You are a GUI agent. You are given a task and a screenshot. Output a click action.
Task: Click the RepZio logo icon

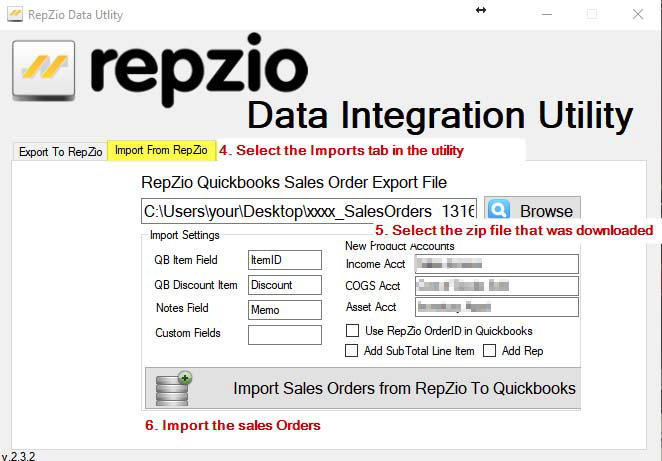pos(44,71)
